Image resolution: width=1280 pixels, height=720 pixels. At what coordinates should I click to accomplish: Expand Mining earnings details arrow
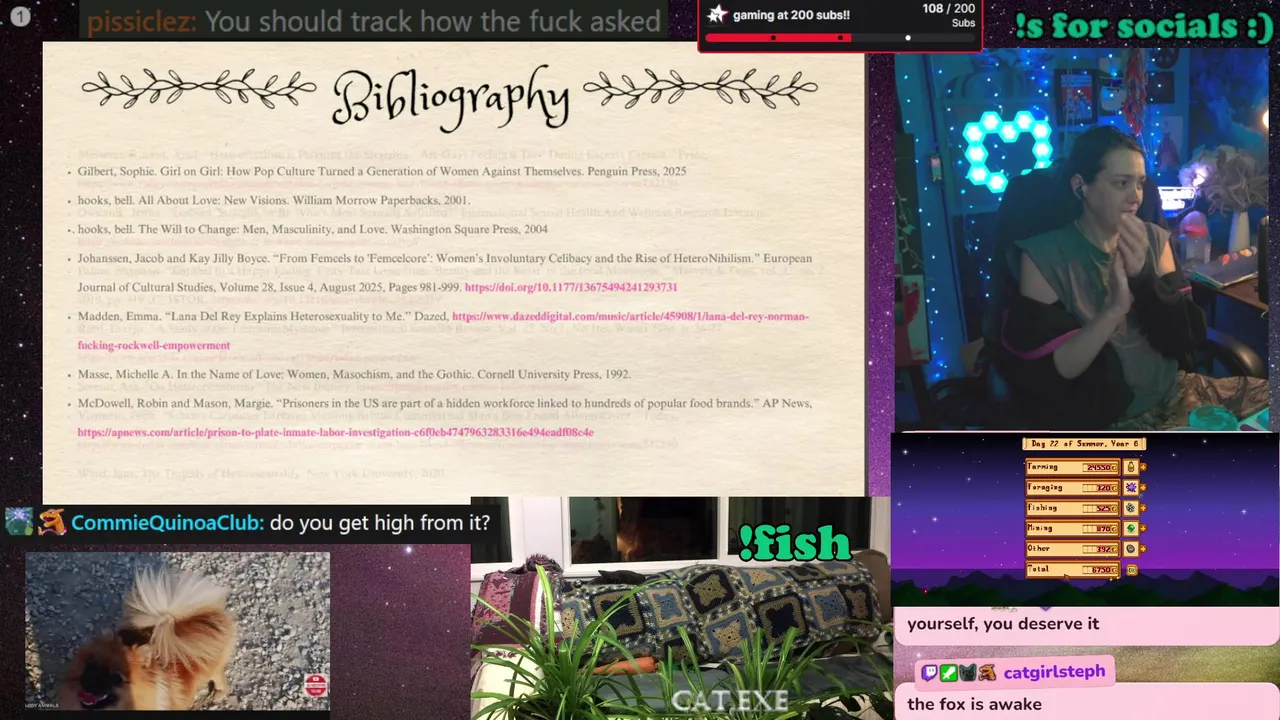1143,528
